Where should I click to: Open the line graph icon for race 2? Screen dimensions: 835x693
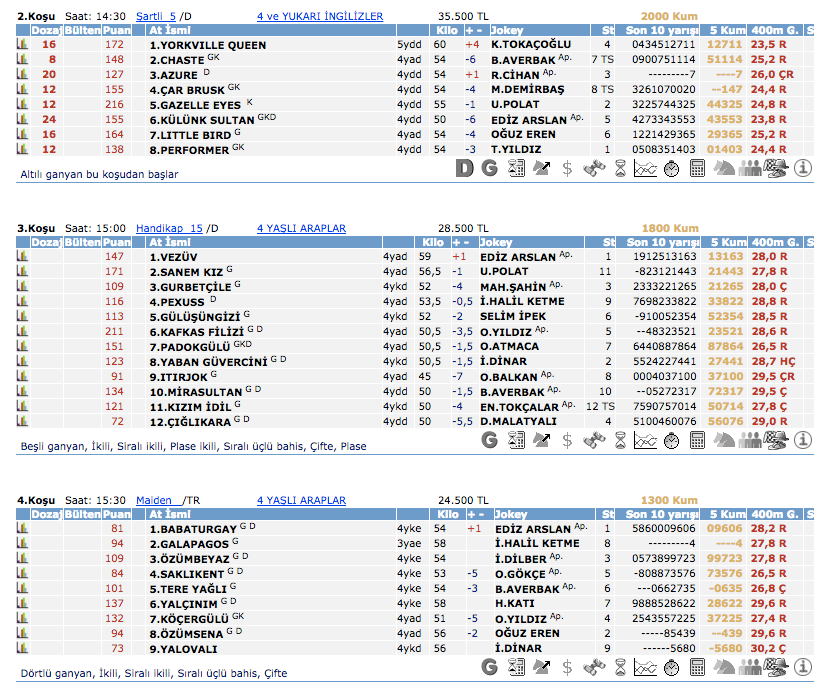pyautogui.click(x=645, y=169)
